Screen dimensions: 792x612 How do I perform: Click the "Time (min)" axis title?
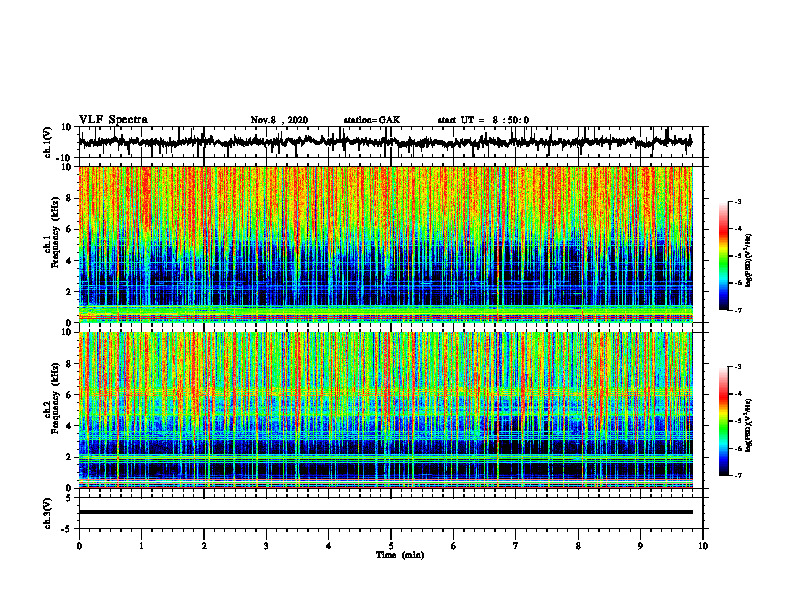point(400,555)
